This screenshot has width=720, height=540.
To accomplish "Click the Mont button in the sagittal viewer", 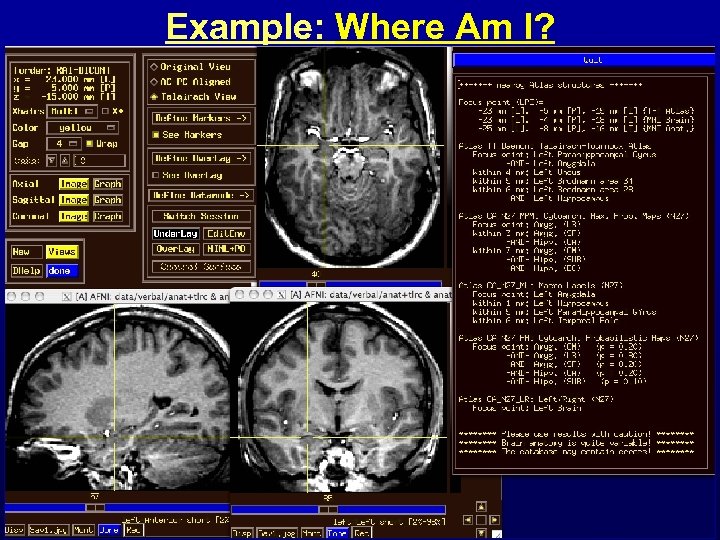I will [x=84, y=530].
